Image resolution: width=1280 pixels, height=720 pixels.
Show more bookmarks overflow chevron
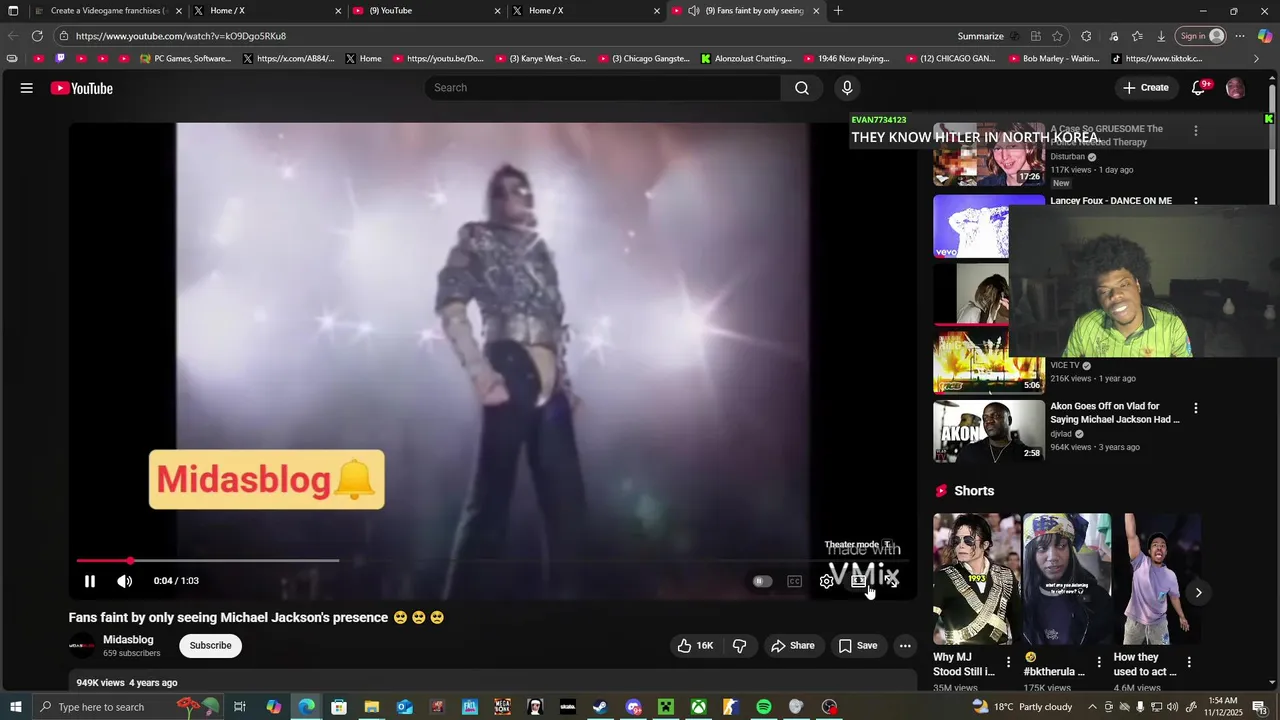1257,59
